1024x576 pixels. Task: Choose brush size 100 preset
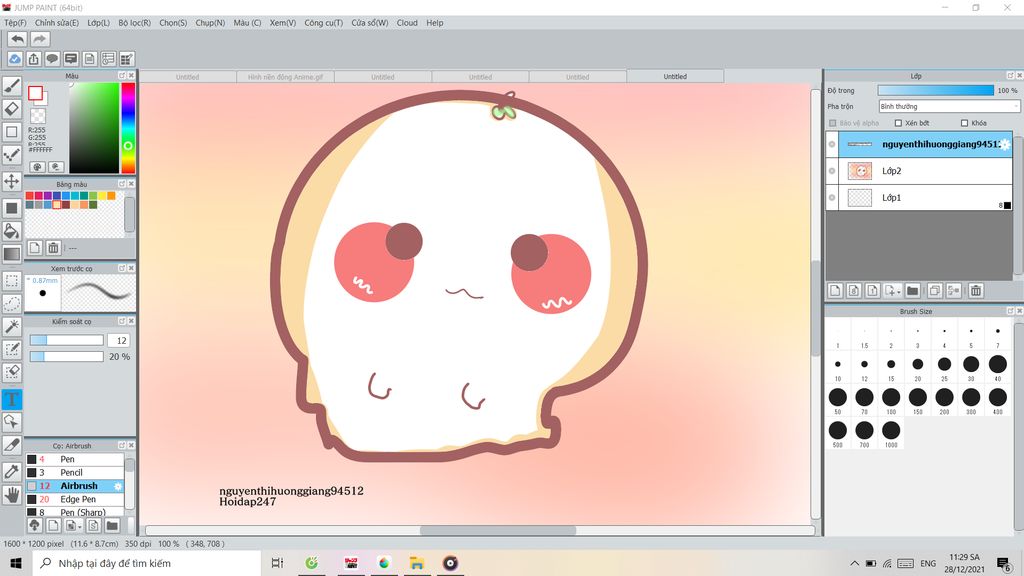[x=891, y=400]
